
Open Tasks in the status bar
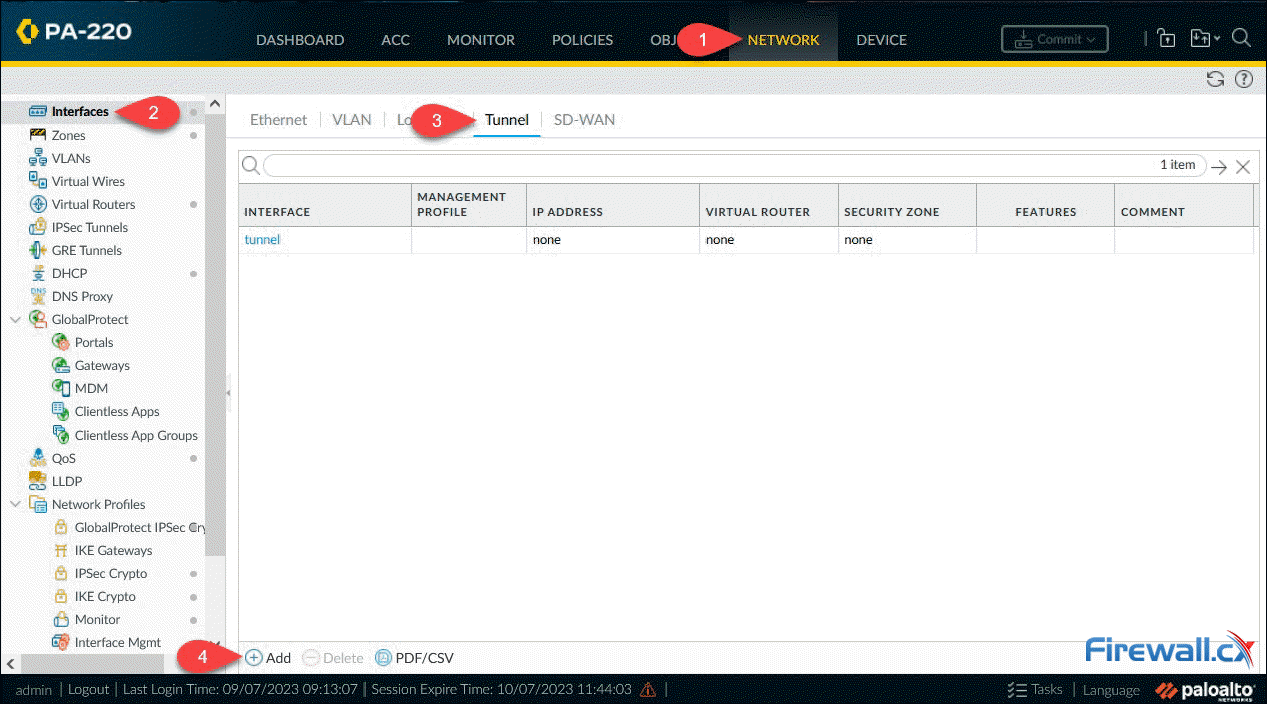click(x=1035, y=689)
